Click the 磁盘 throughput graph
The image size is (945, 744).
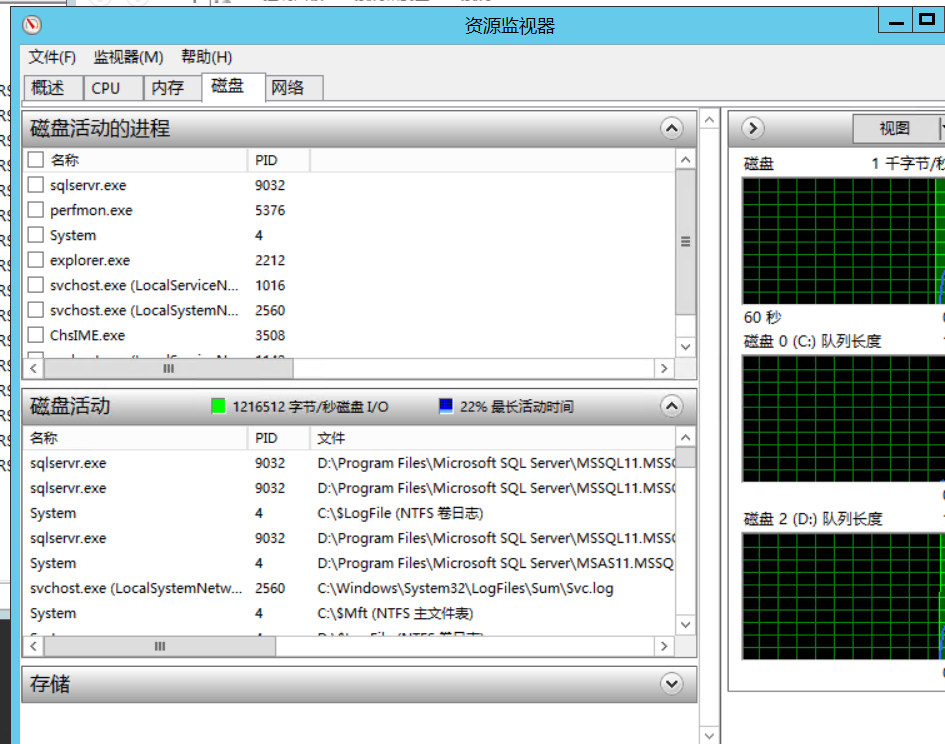pos(844,241)
